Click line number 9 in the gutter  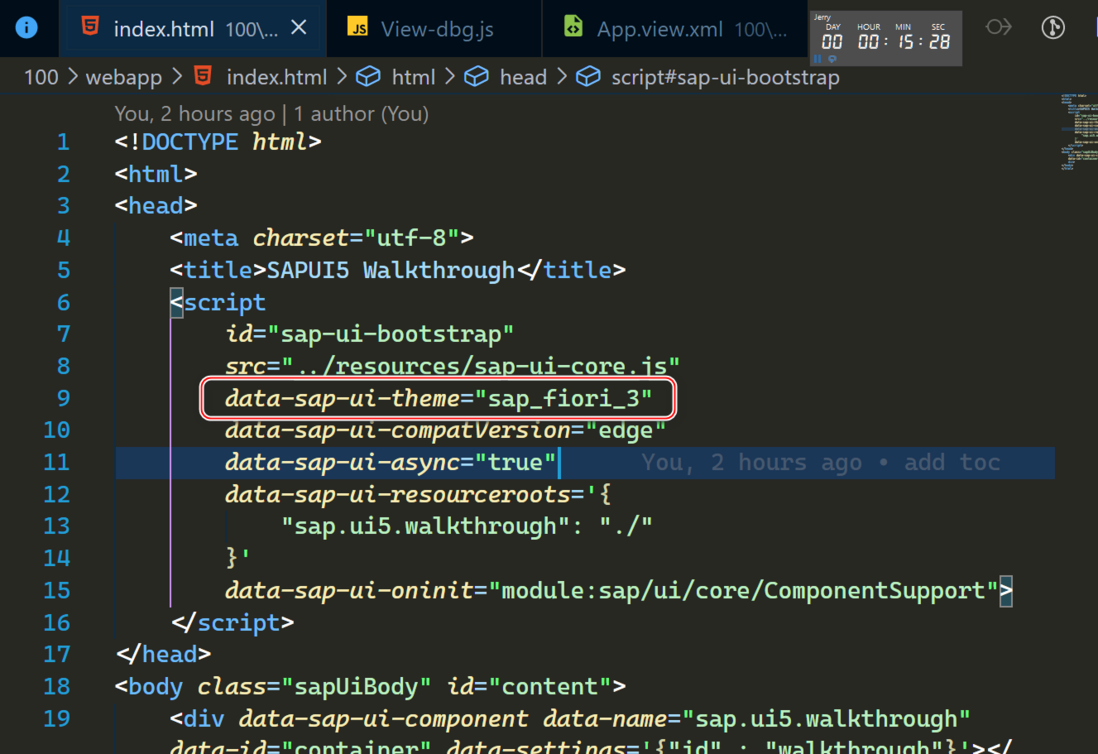click(x=63, y=398)
